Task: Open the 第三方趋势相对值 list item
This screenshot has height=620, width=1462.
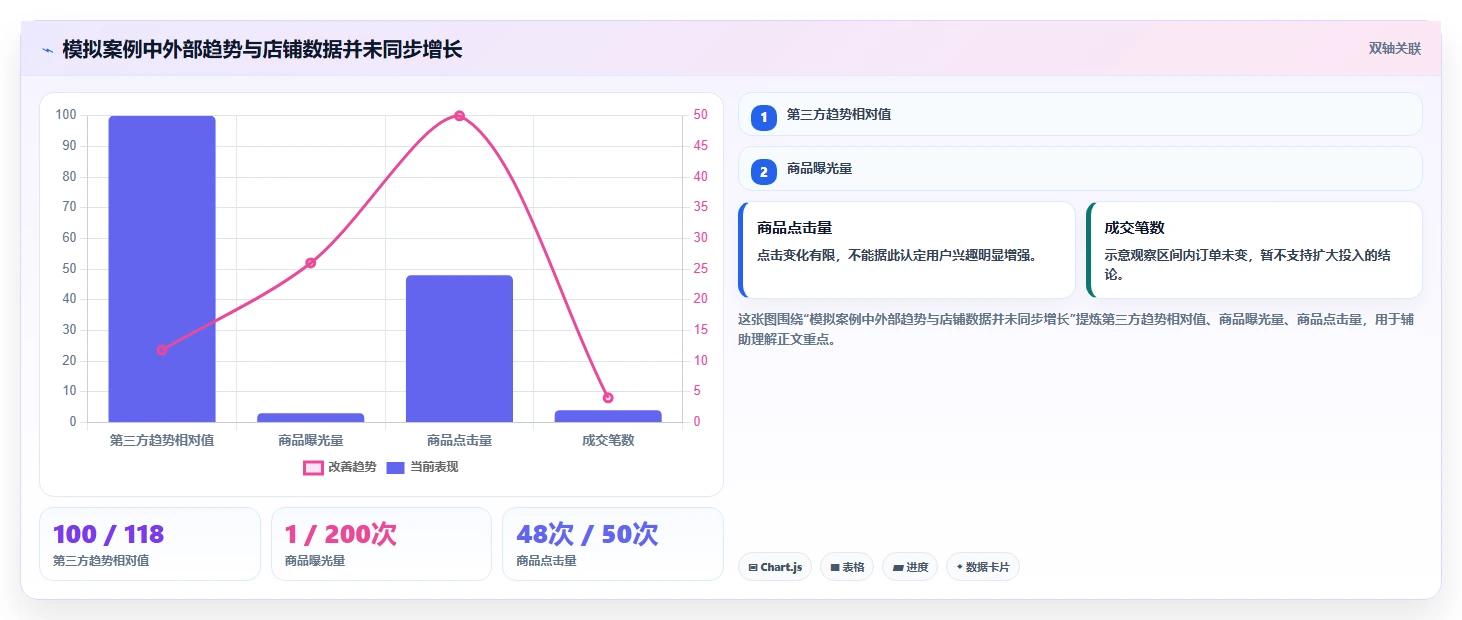Action: coord(1080,114)
